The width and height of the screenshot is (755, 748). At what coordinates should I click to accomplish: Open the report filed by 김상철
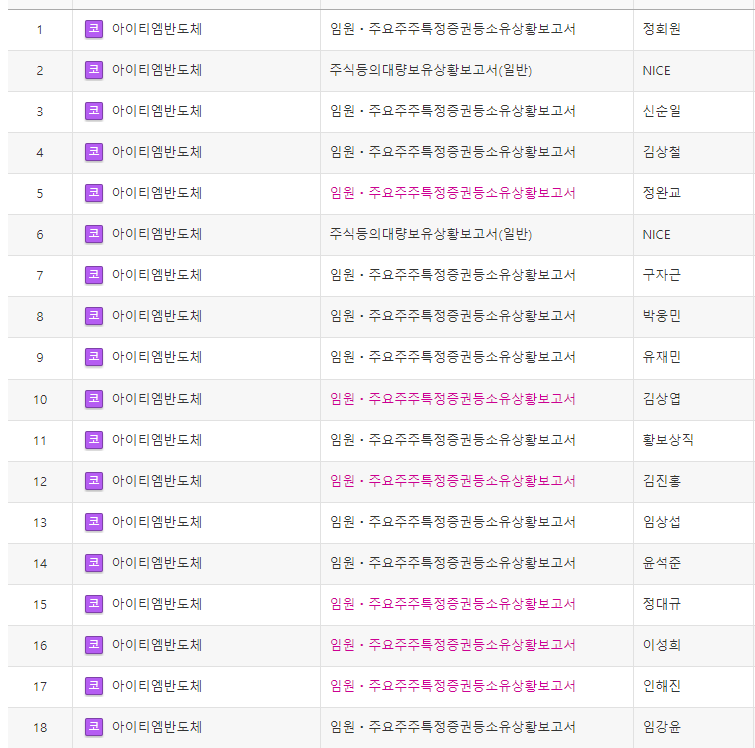pyautogui.click(x=453, y=152)
